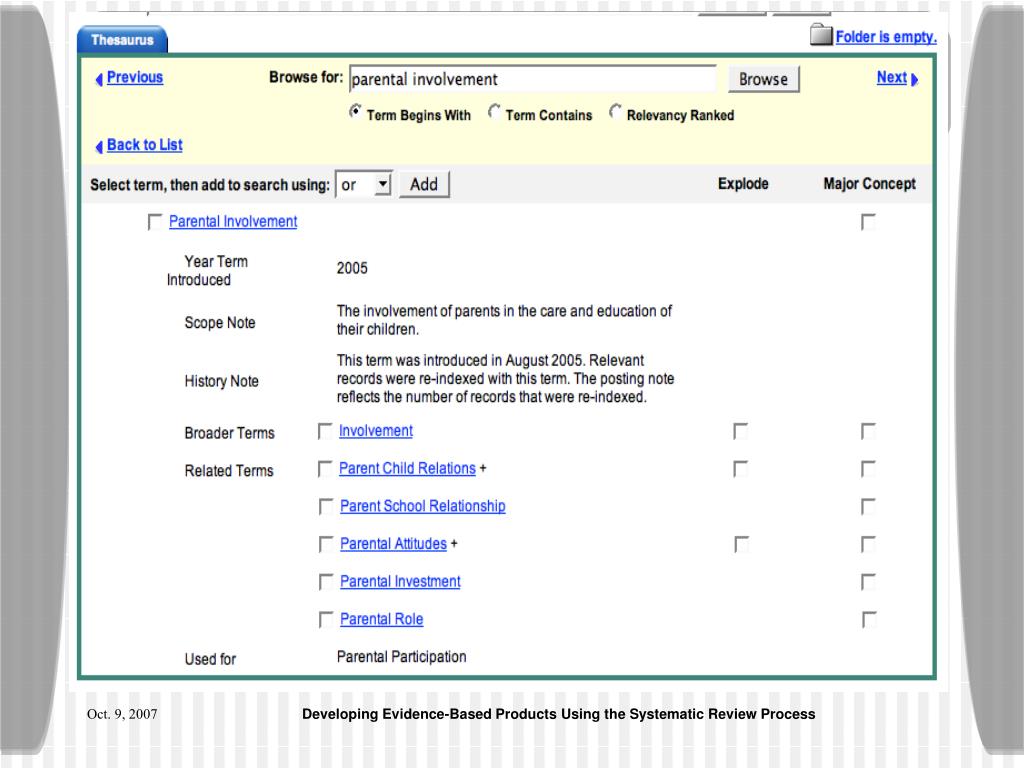
Task: Click the Browse for input field
Action: 533,79
